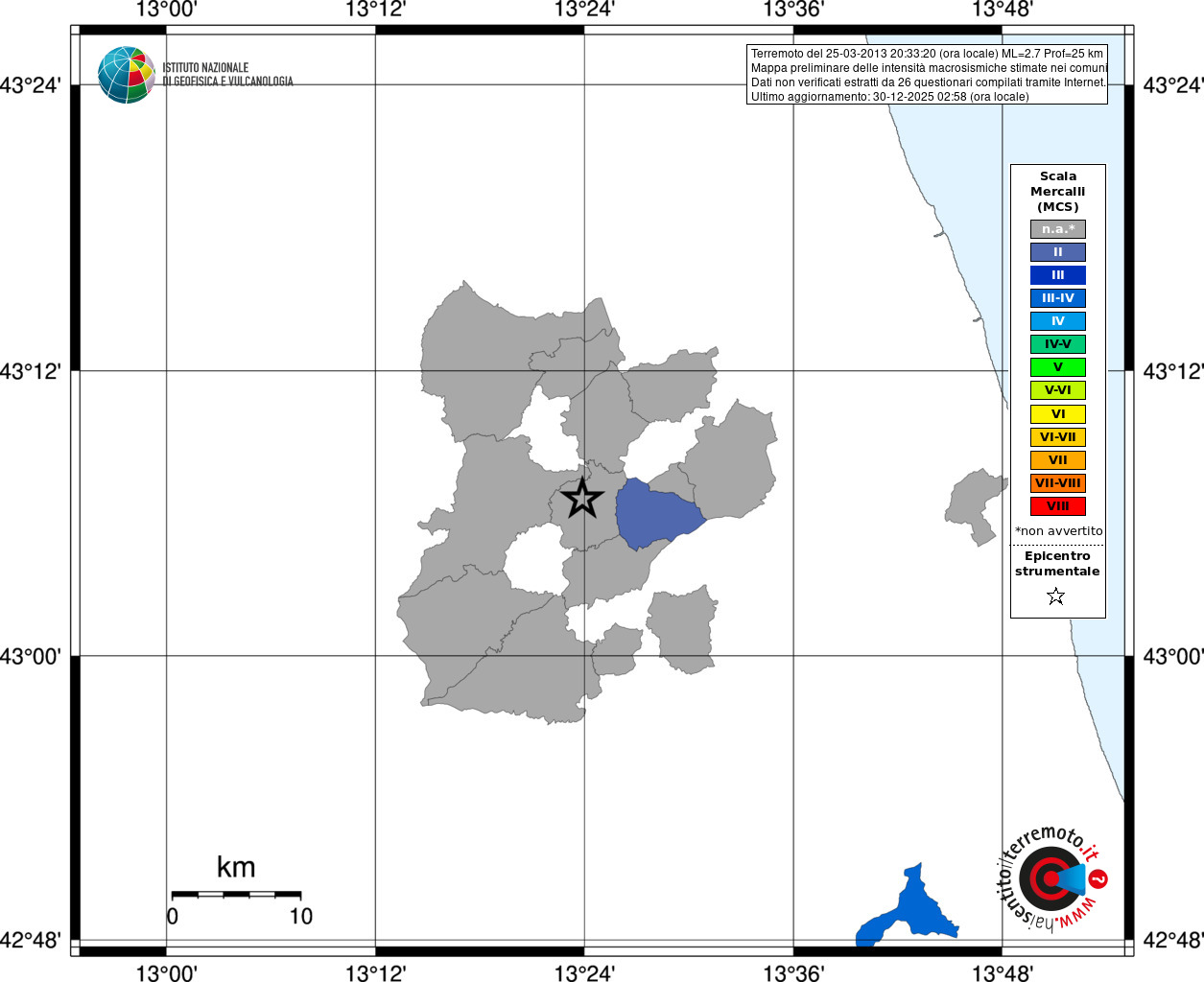Click the 'Mappa preliminare delle intensità' text line
Viewport: 1204px width, 982px height.
(929, 68)
